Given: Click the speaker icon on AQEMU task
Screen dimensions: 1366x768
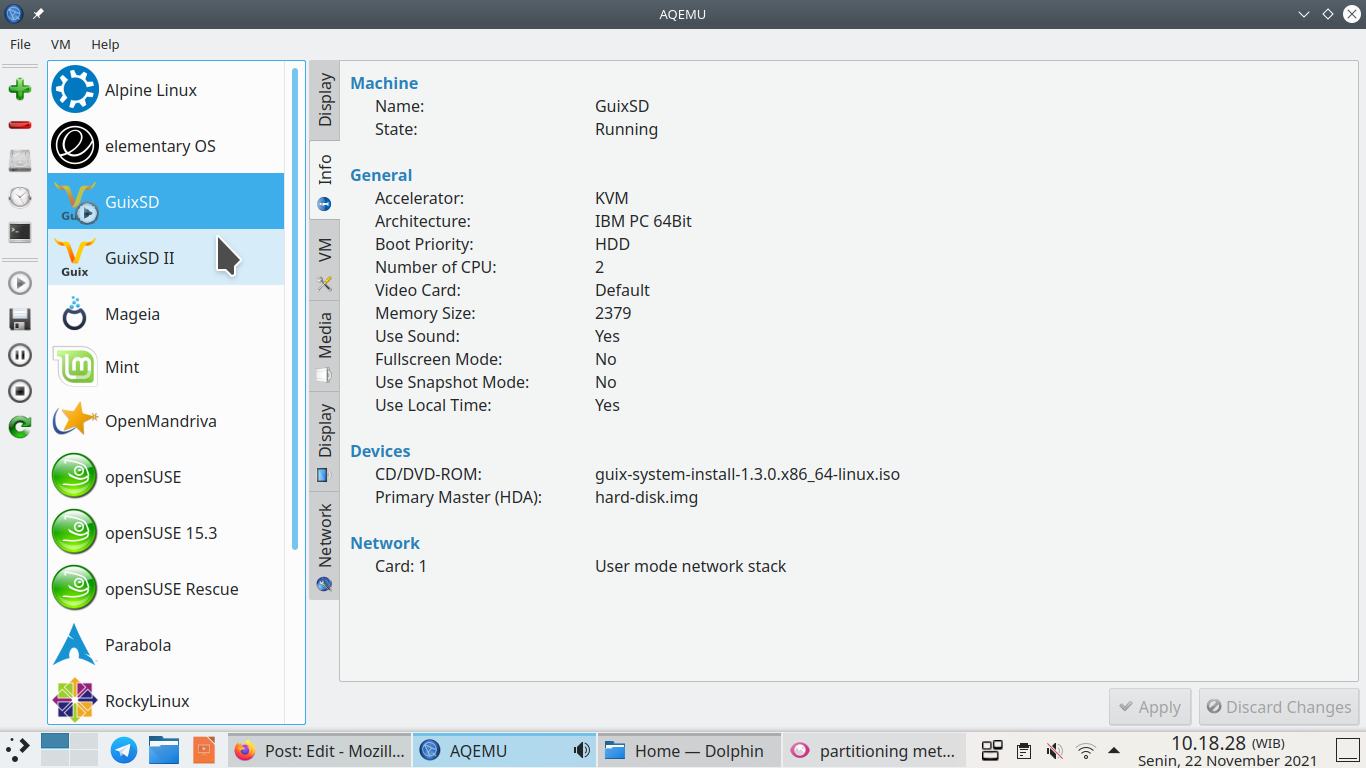Looking at the screenshot, I should click(x=580, y=750).
